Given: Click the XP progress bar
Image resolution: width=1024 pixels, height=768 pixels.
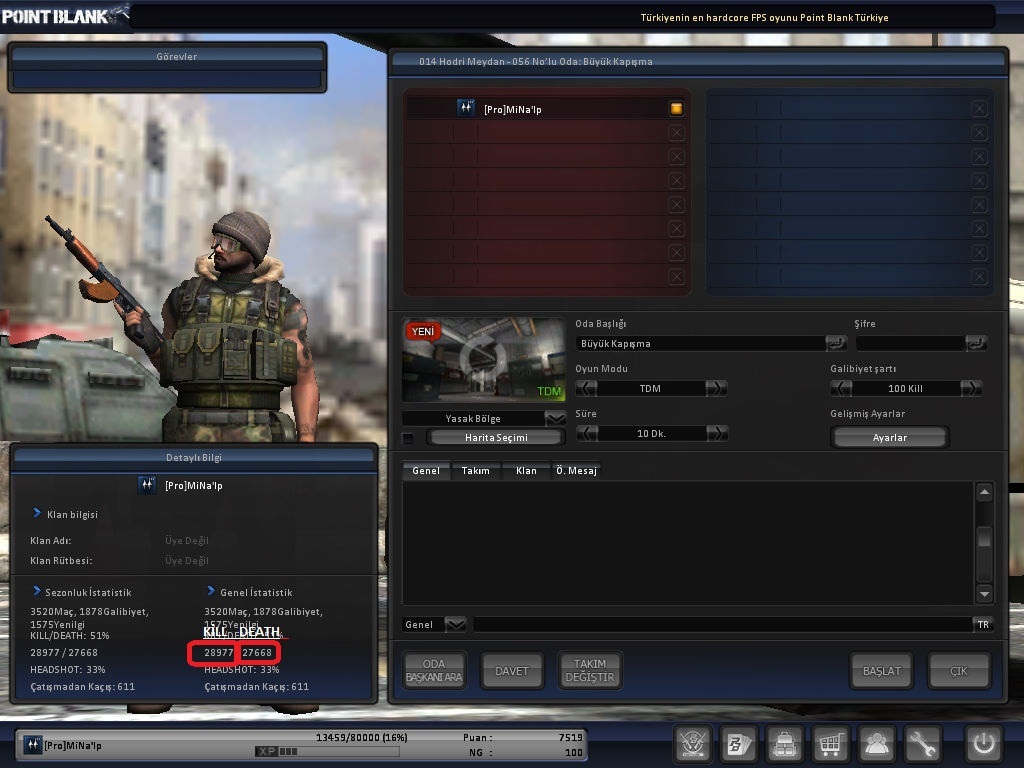Looking at the screenshot, I should pos(327,751).
